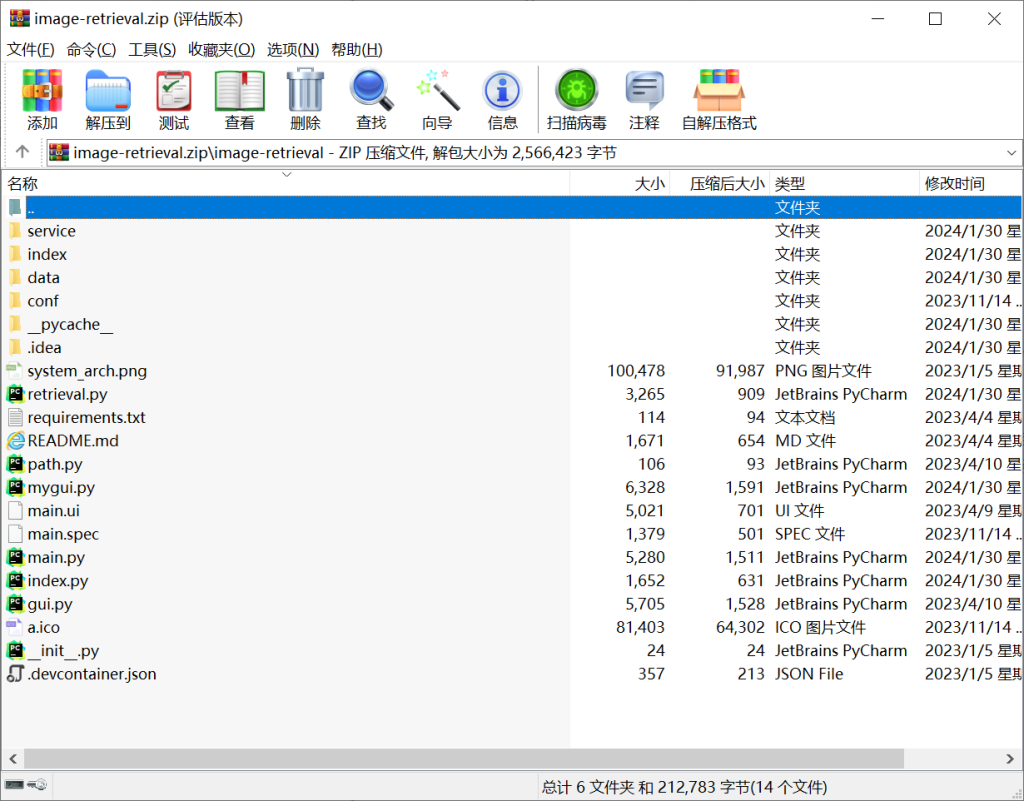Select the service folder
The width and height of the screenshot is (1024, 801).
[x=51, y=231]
